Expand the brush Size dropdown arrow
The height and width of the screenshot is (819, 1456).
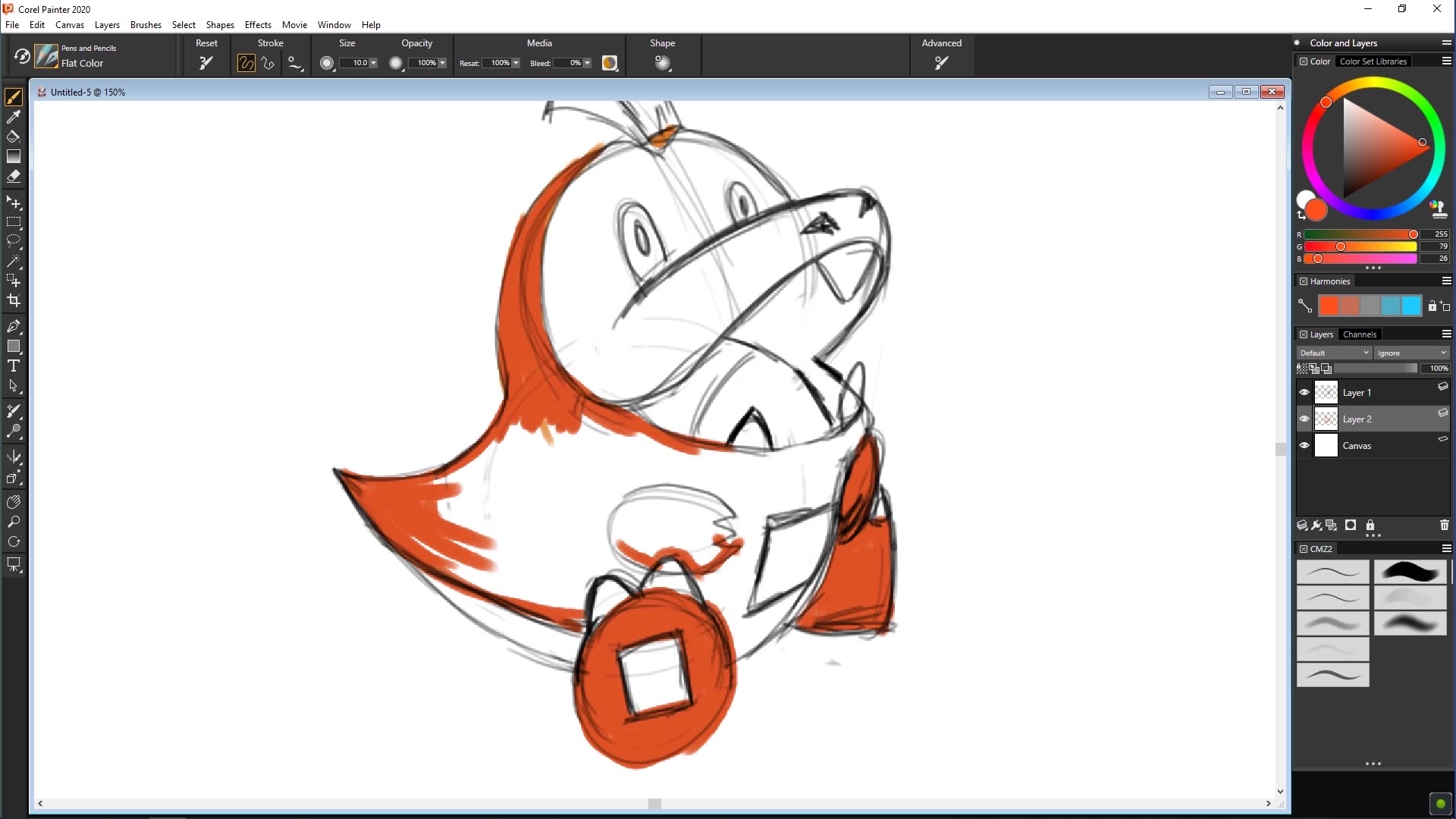click(373, 63)
